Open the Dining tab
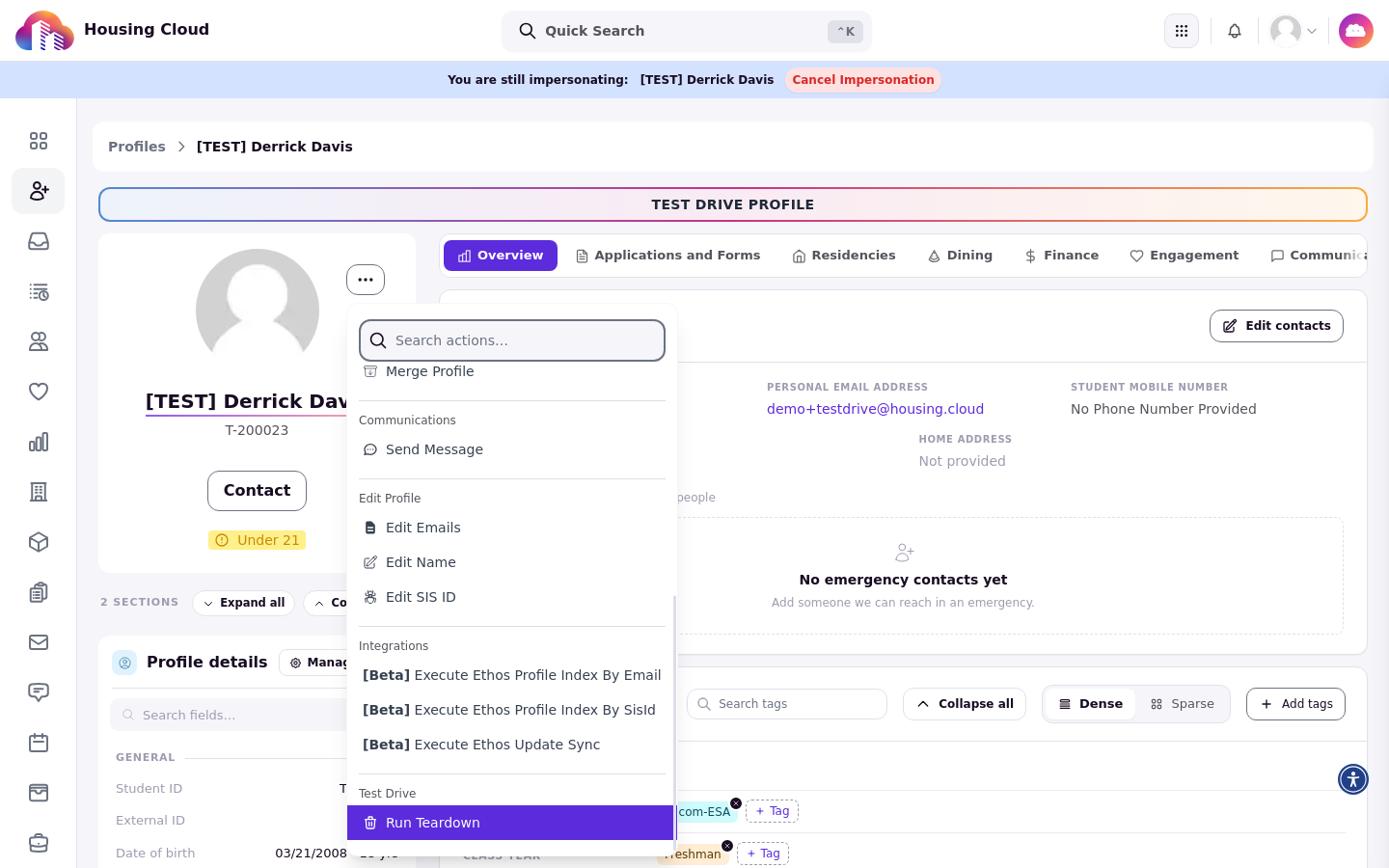The height and width of the screenshot is (868, 1389). [960, 256]
